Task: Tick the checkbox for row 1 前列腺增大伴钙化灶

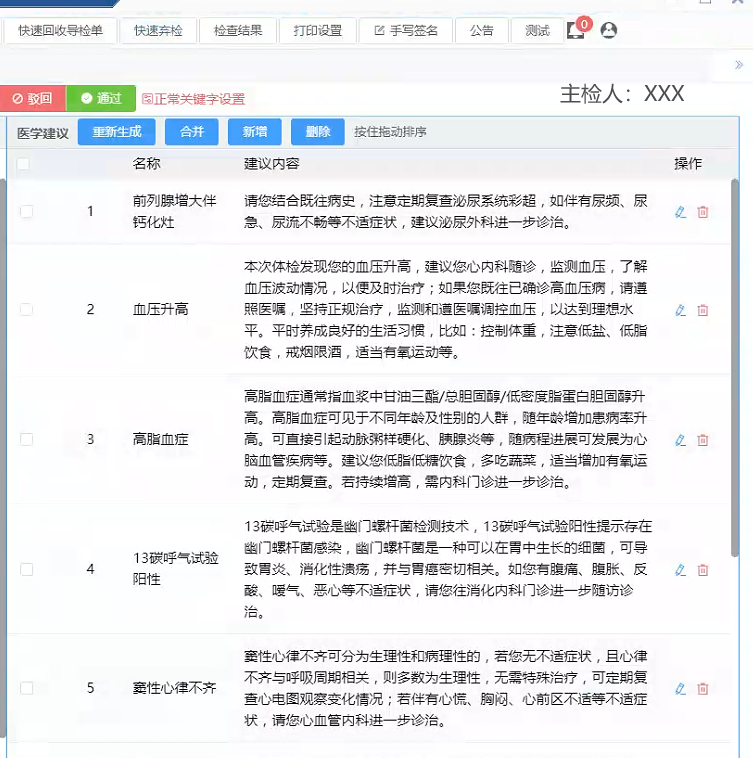Action: coord(27,211)
